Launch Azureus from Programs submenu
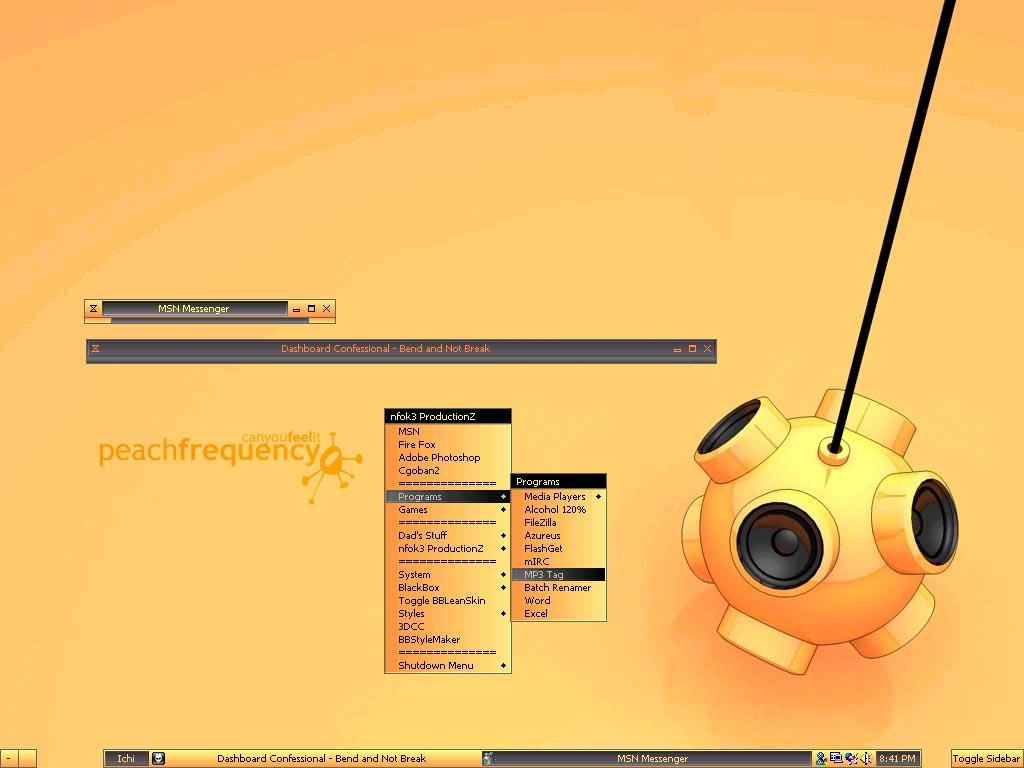 tap(558, 536)
